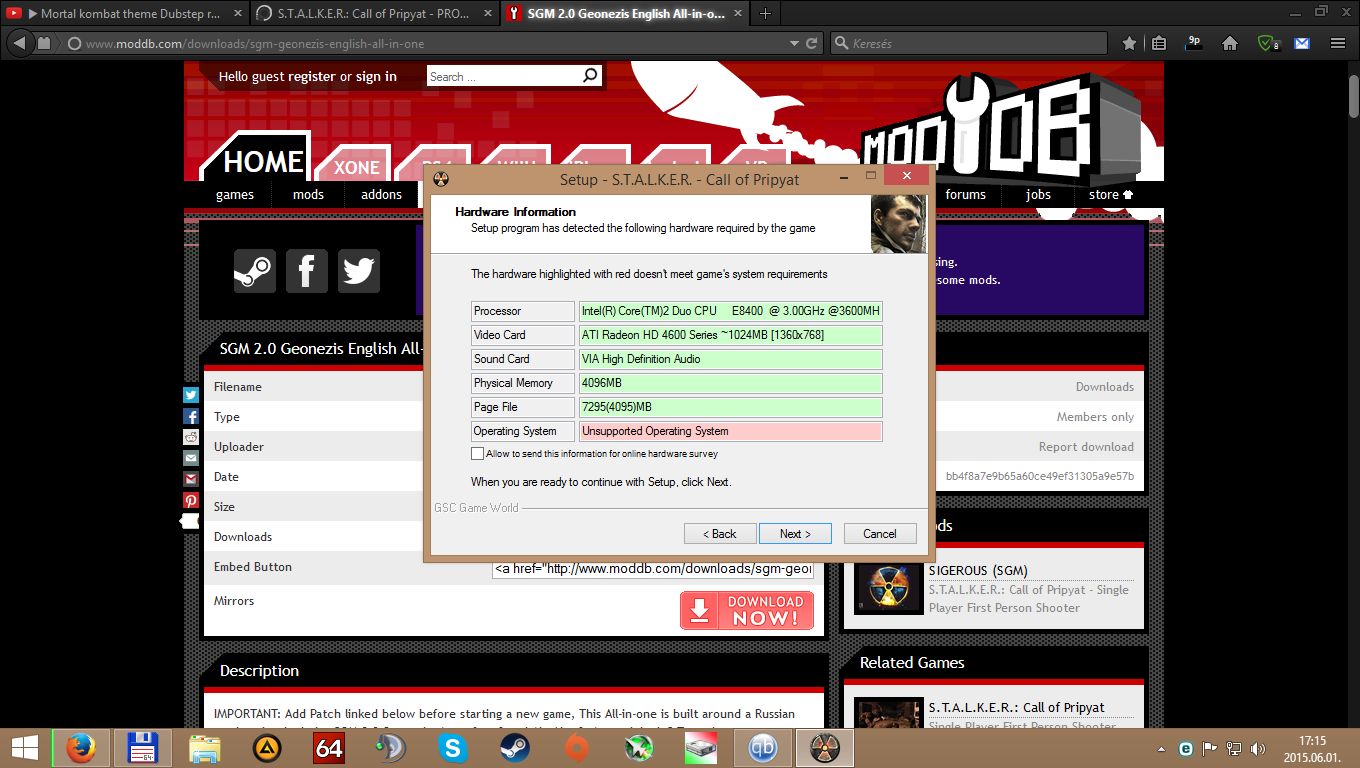The height and width of the screenshot is (768, 1360).
Task: Share via the Facebook icon in the left sidebar
Action: [x=191, y=416]
